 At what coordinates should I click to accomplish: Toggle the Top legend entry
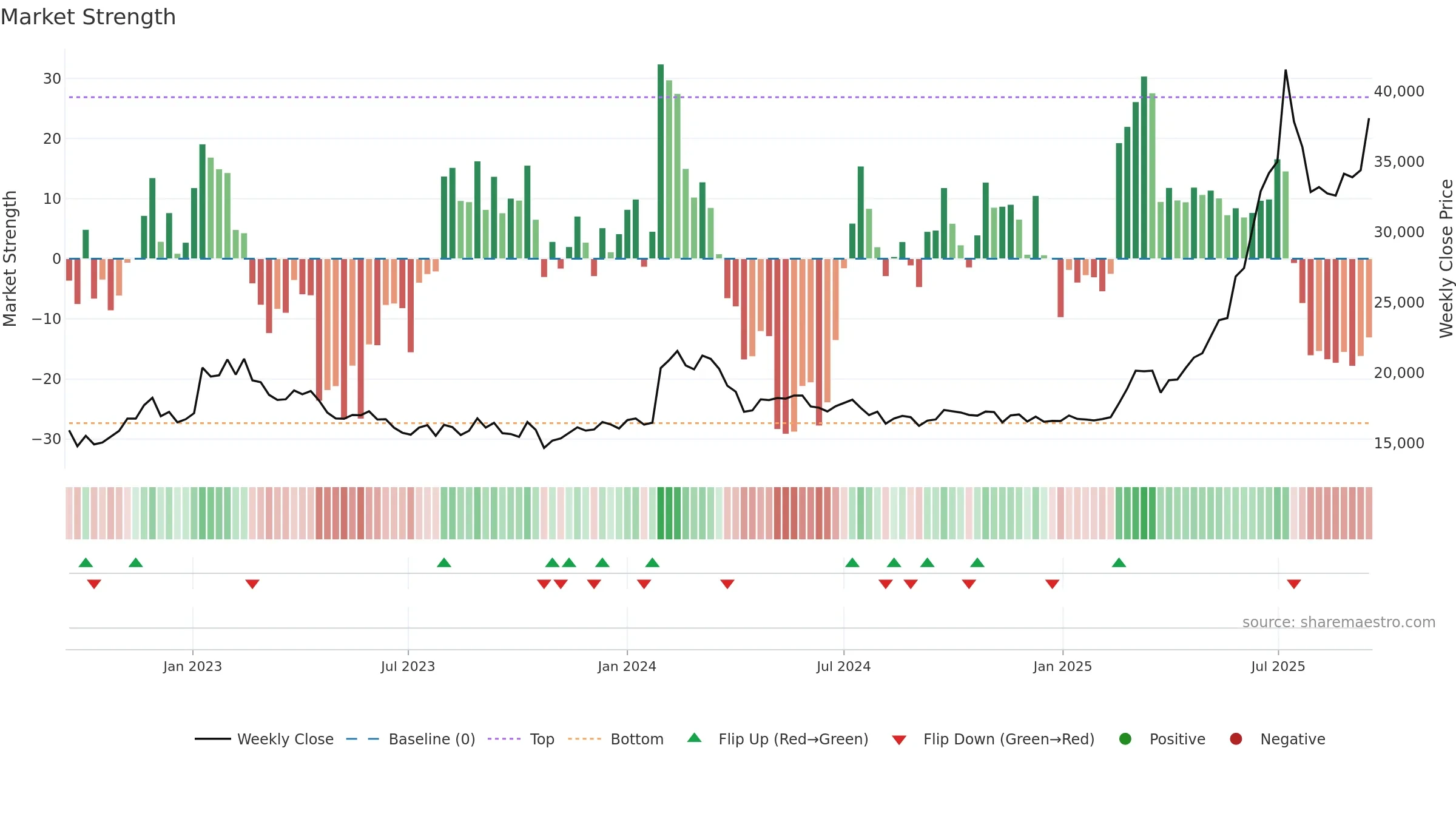coord(521,739)
